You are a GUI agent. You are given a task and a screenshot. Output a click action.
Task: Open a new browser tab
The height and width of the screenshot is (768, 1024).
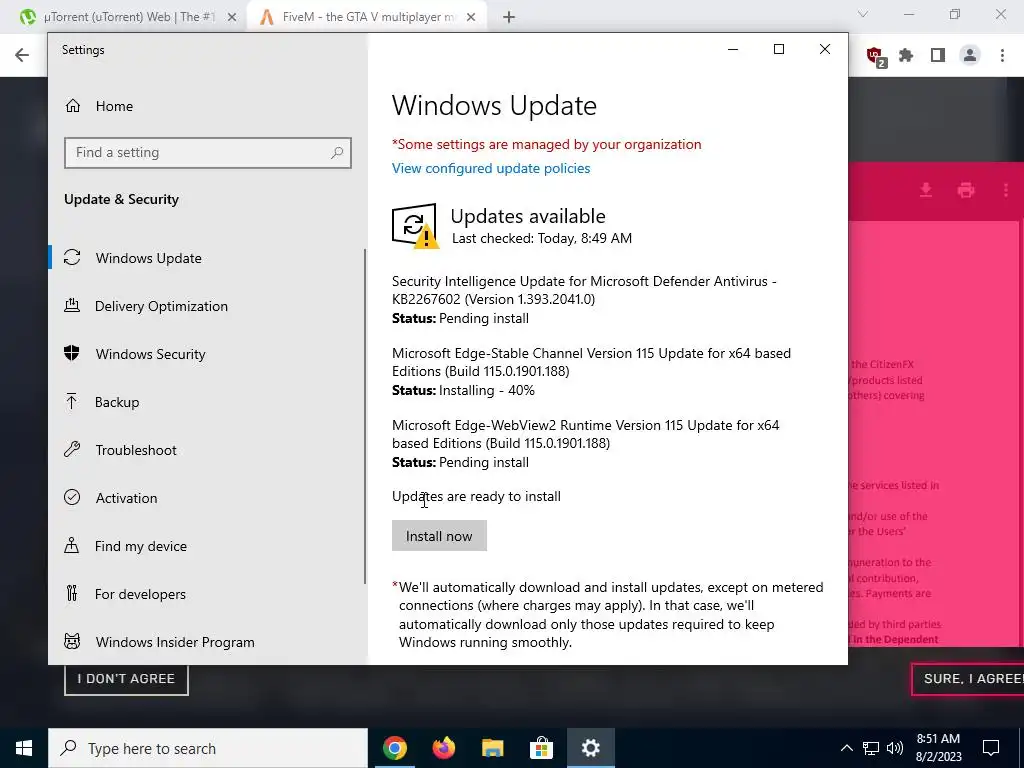coord(509,18)
